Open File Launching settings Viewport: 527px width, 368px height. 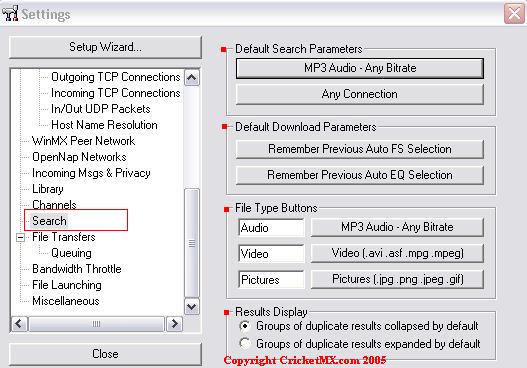point(67,285)
